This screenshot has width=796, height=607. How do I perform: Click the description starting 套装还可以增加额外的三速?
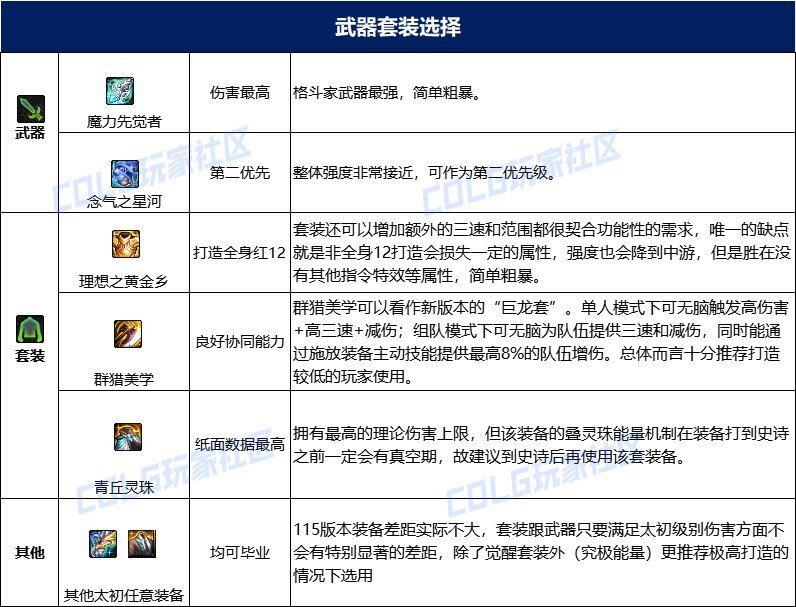pos(542,253)
